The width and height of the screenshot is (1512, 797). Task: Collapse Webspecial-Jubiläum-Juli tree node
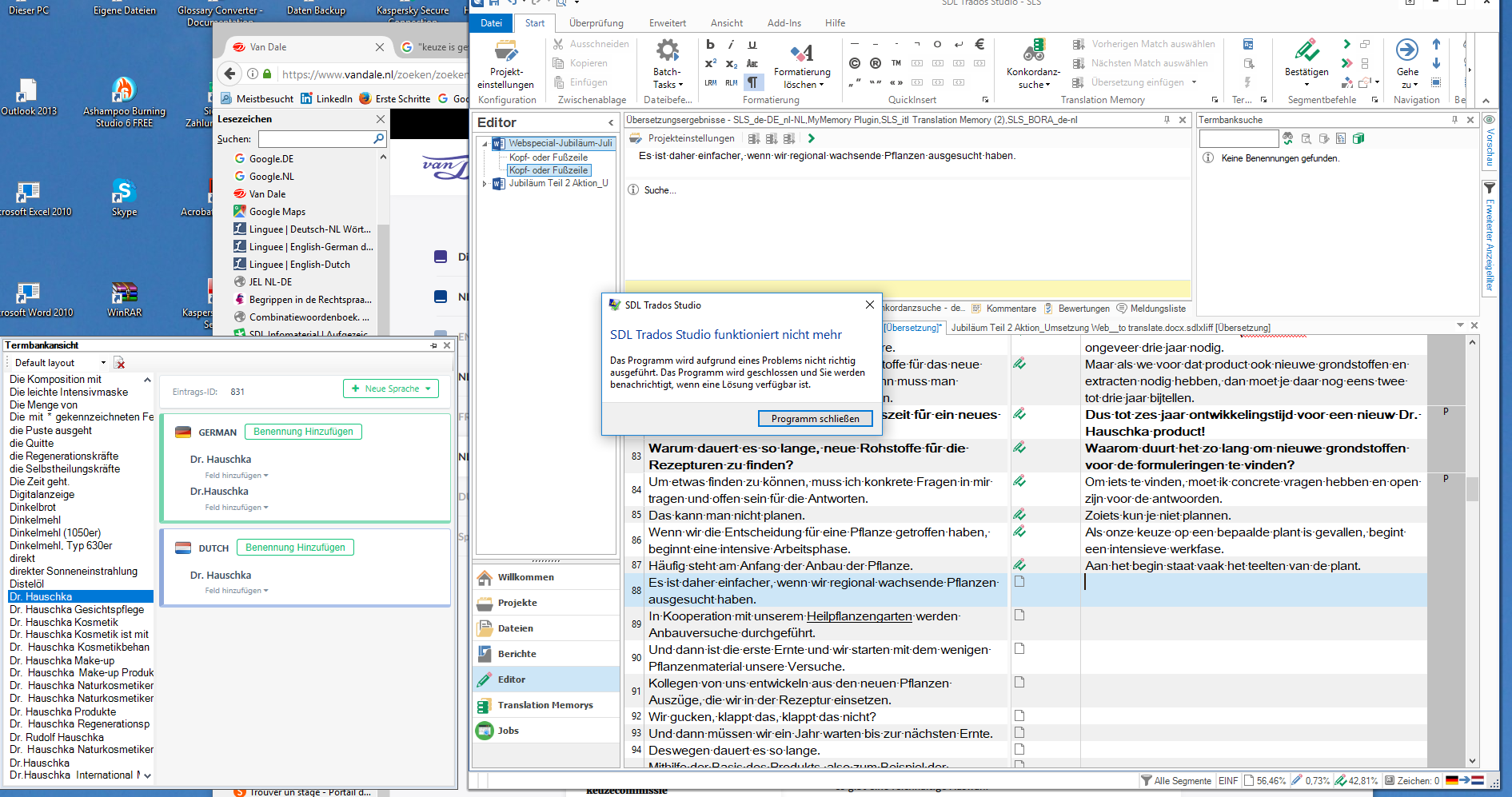[485, 144]
